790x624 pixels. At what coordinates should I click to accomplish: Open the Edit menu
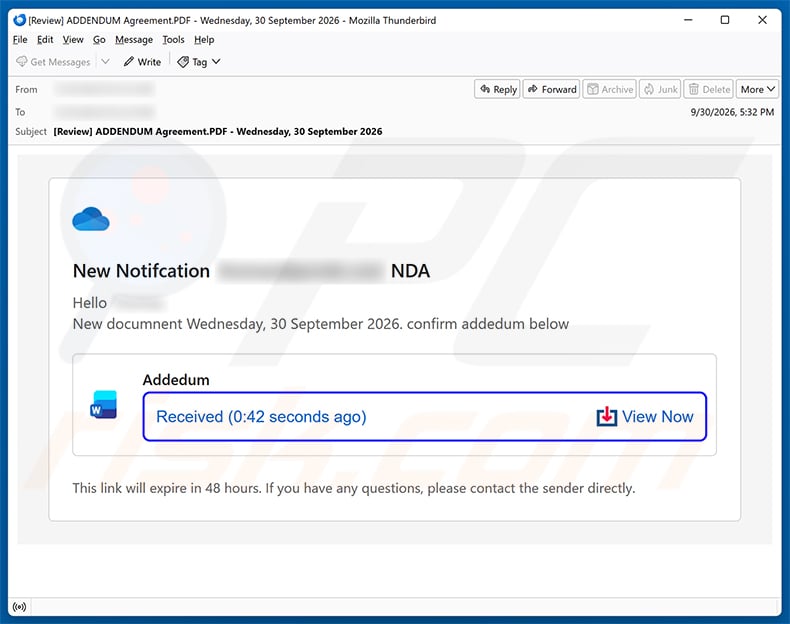click(x=45, y=39)
